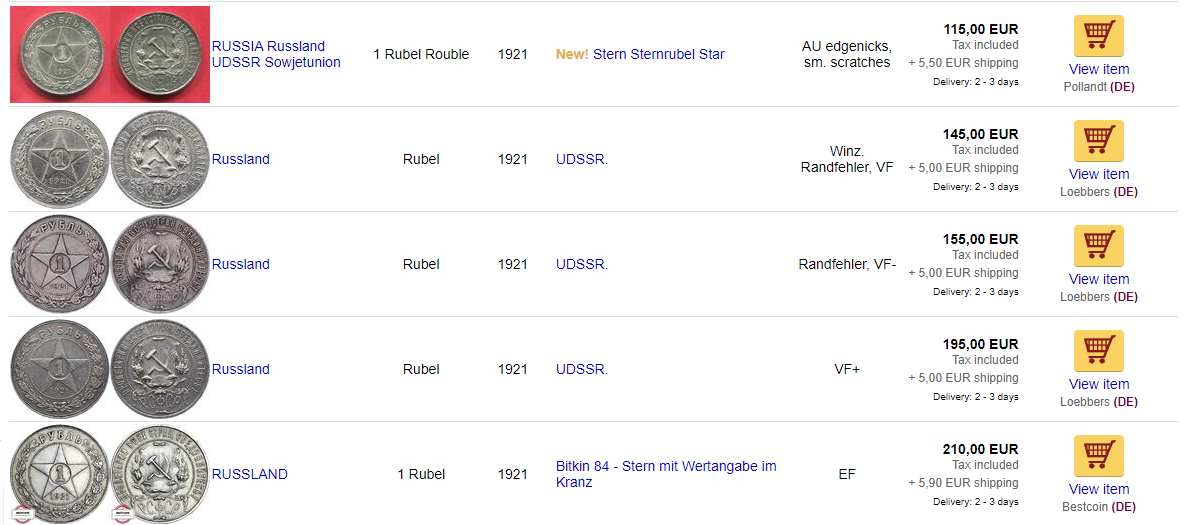Open the UDSSR. link for the VF+ coin
The height and width of the screenshot is (525, 1183).
pyautogui.click(x=582, y=369)
